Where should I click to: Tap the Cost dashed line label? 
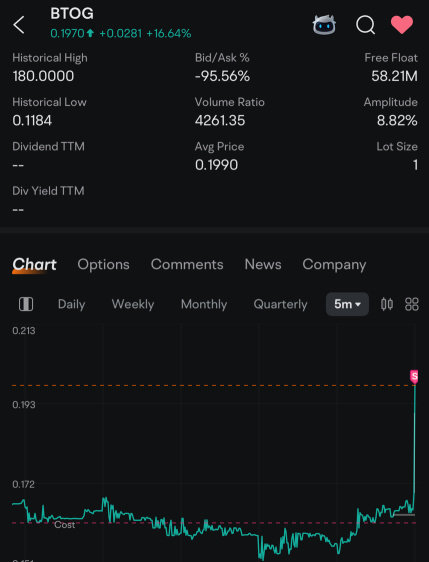pyautogui.click(x=65, y=525)
